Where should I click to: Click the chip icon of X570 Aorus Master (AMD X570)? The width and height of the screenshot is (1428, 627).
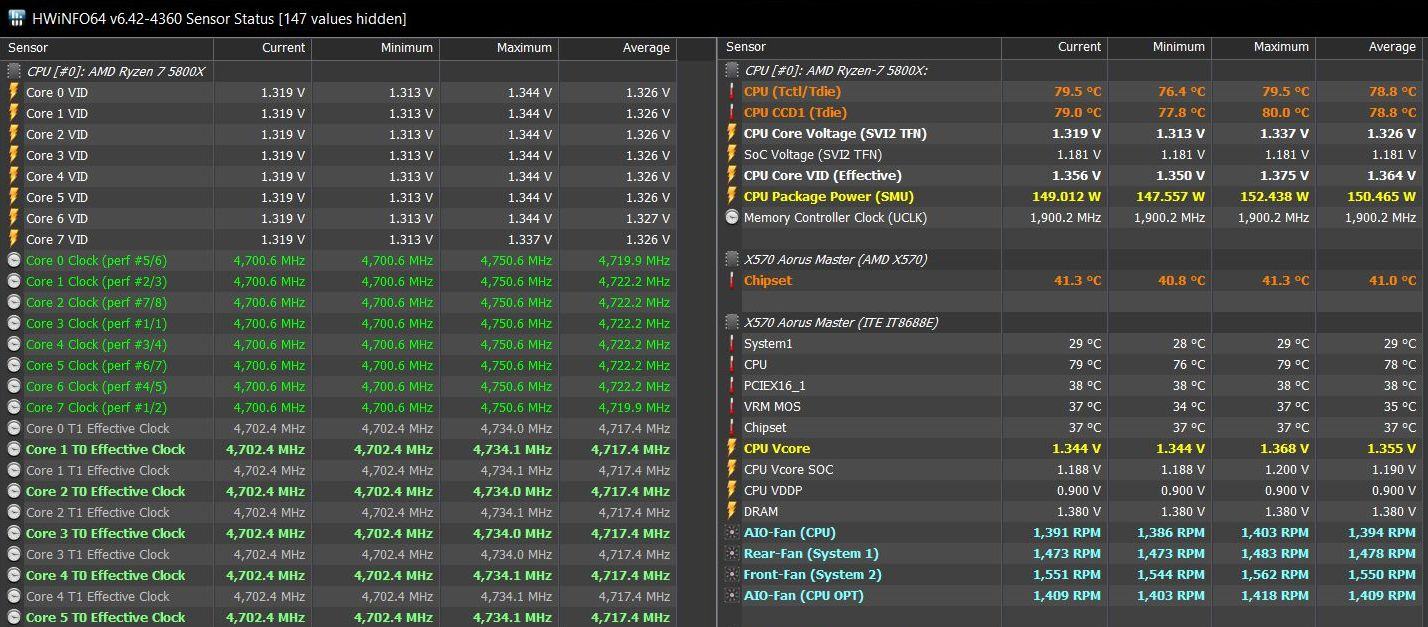(x=732, y=259)
